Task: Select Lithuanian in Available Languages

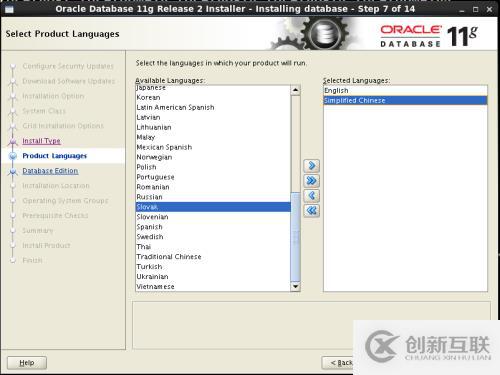Action: 213,127
